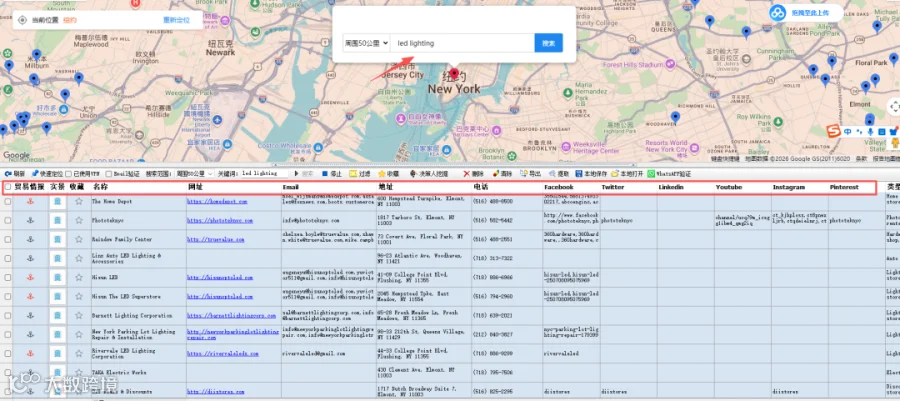This screenshot has width=900, height=401.
Task: Click the 刷新 refresh toolbar icon
Action: (7, 173)
